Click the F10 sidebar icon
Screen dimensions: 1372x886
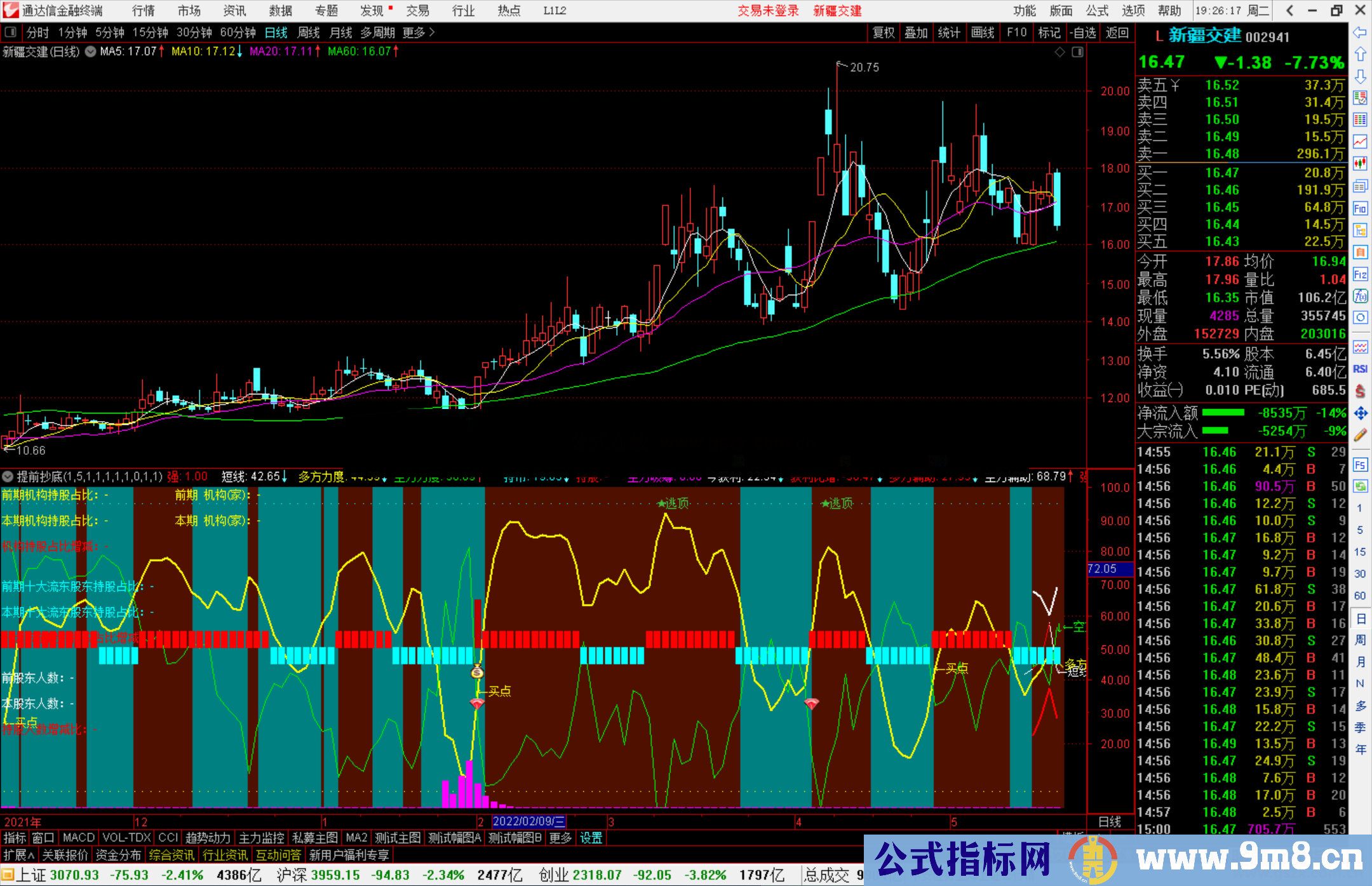pyautogui.click(x=1360, y=208)
